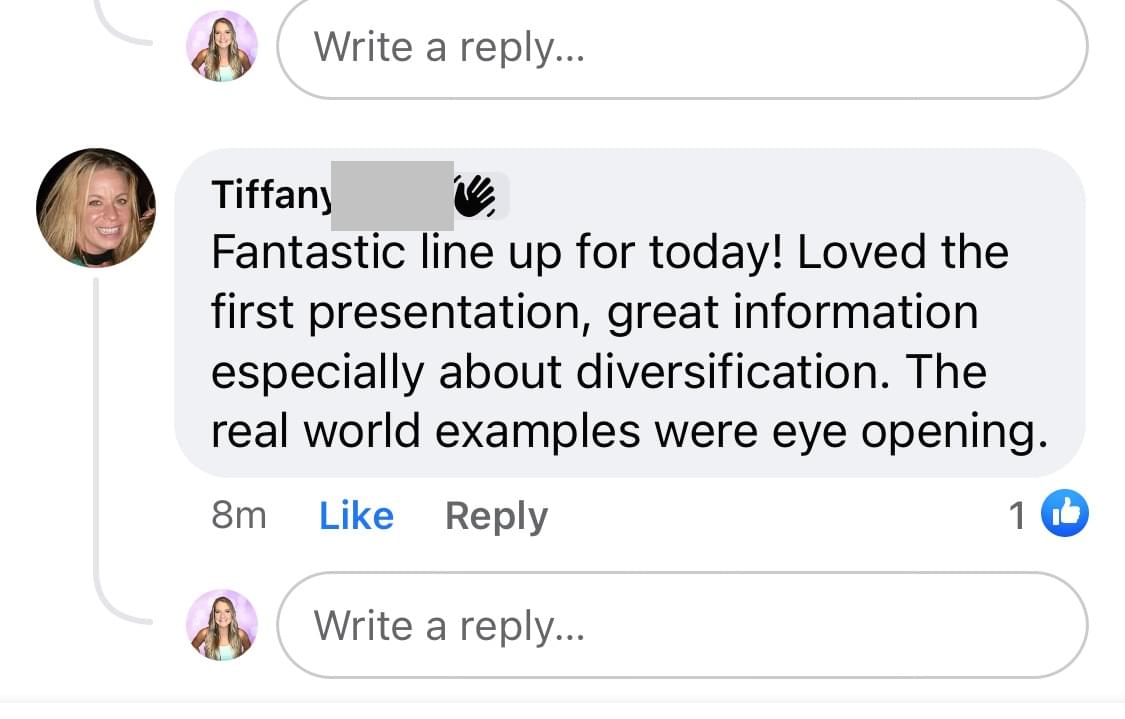Show who reacted via the count 1
The height and width of the screenshot is (719, 1125).
[1017, 515]
